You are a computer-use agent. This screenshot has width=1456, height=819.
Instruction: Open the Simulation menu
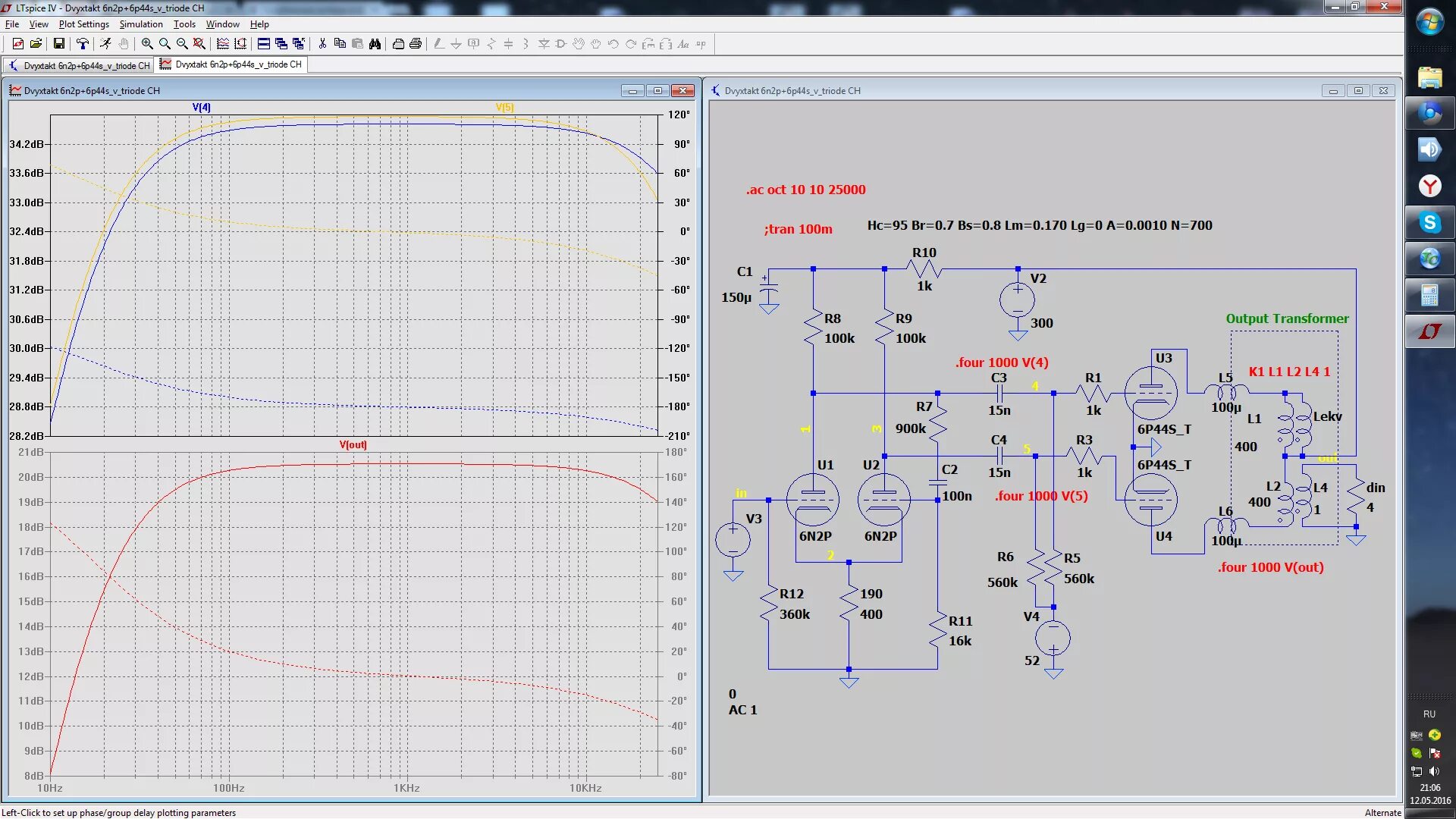click(x=141, y=24)
